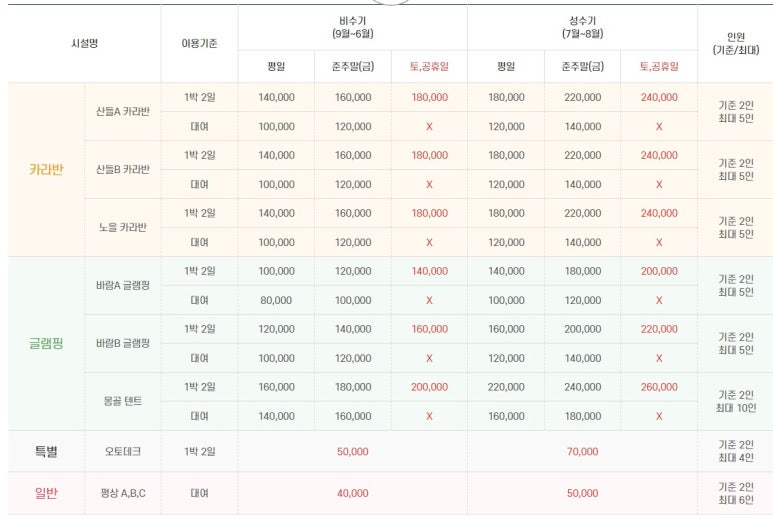Click the 카라반 category cell
The width and height of the screenshot is (773, 520).
click(x=46, y=169)
